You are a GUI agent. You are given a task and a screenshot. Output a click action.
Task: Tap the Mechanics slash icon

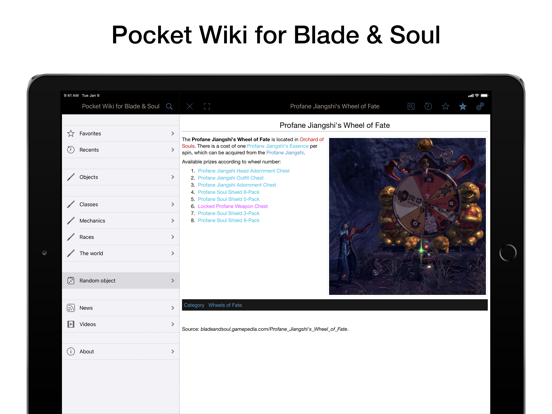click(71, 221)
